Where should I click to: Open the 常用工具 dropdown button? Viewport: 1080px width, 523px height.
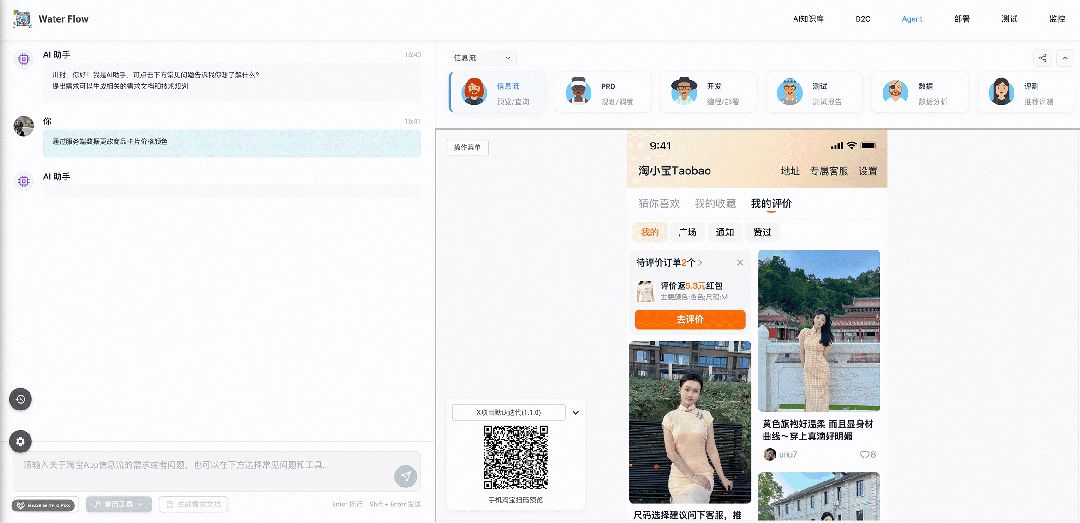point(118,504)
